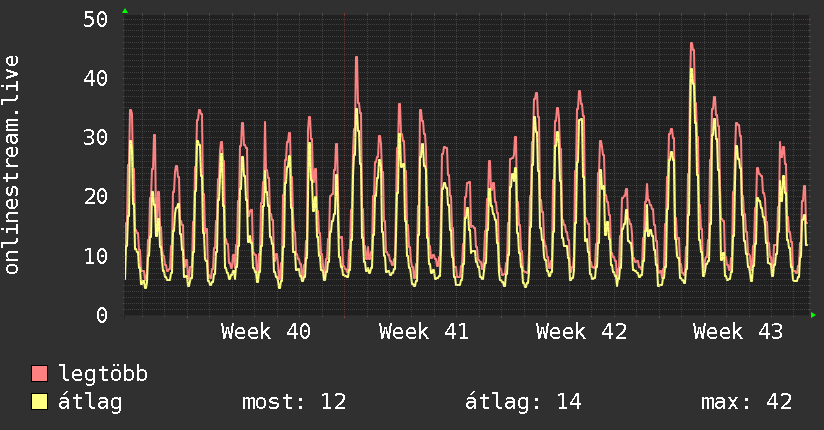Click the 10 y-axis tick label
The image size is (824, 430).
click(95, 257)
